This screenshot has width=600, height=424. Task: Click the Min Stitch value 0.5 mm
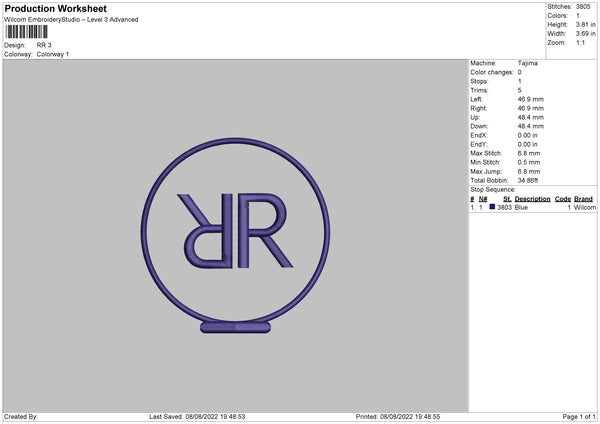(529, 162)
